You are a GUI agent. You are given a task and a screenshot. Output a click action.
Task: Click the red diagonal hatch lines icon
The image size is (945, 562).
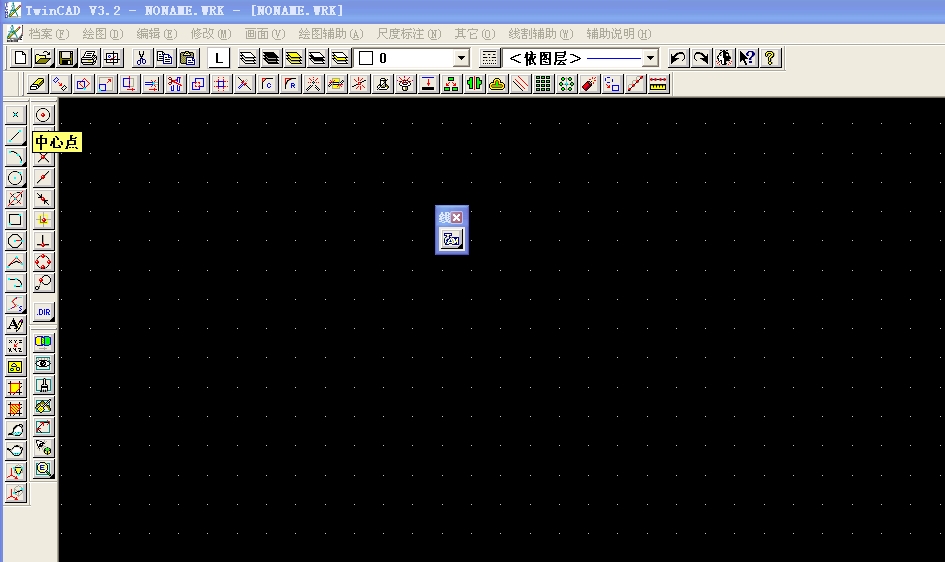(x=520, y=84)
